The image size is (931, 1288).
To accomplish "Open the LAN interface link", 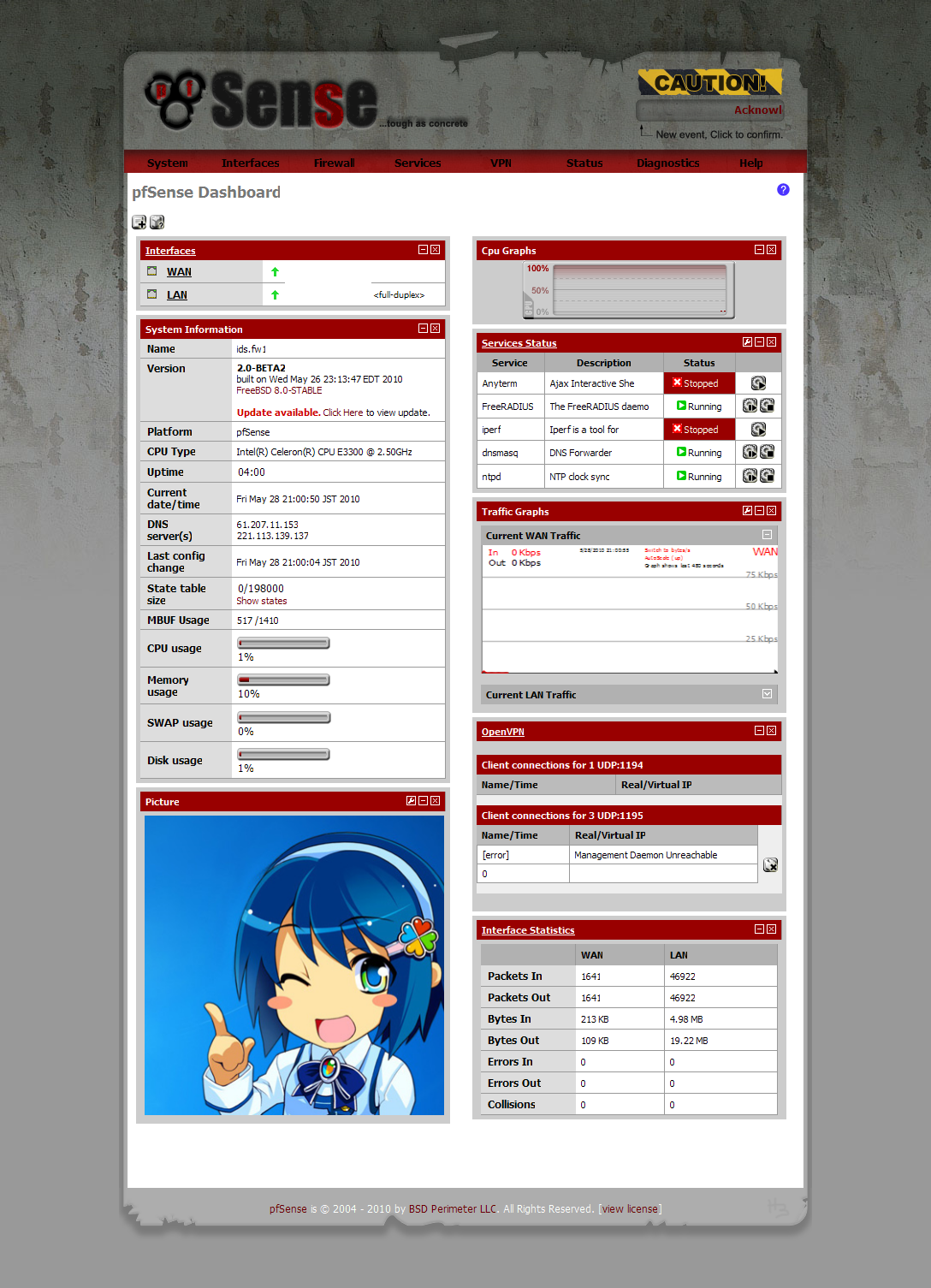I will pos(177,295).
